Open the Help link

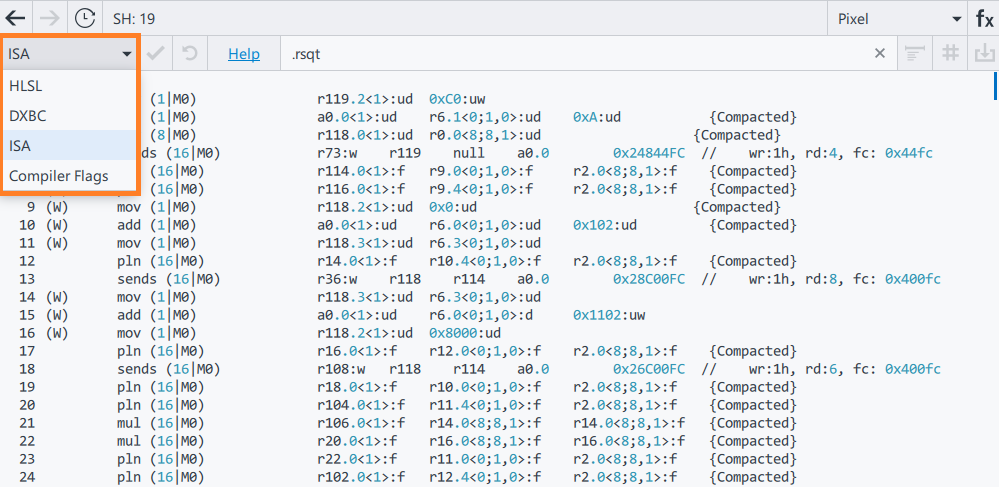click(244, 54)
